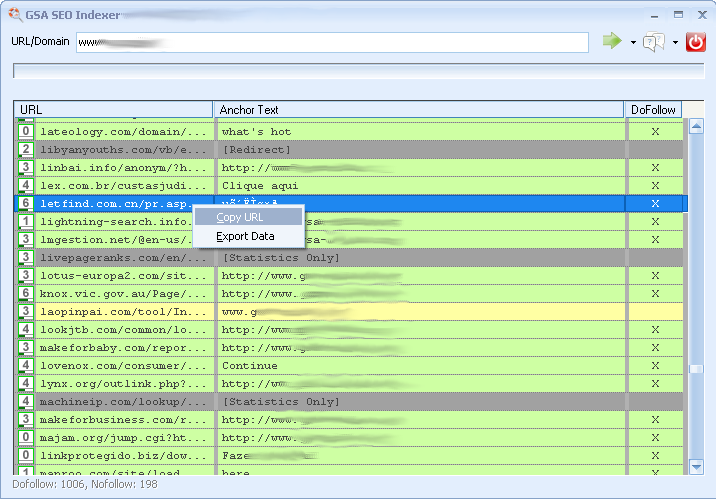Click the GSA SEO Indexer title icon
716x499 pixels.
[15, 15]
